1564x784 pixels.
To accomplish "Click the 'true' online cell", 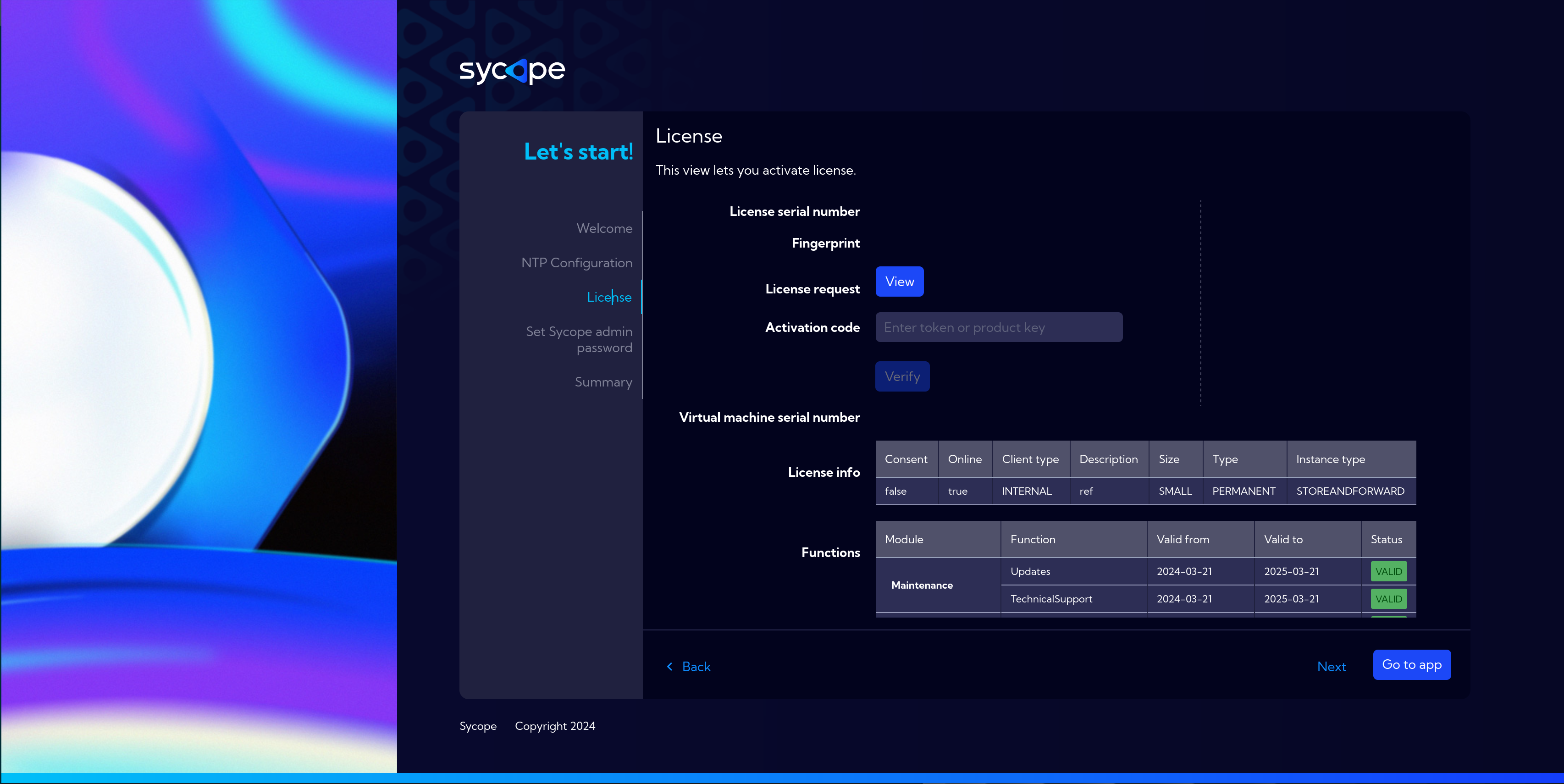I will [965, 491].
